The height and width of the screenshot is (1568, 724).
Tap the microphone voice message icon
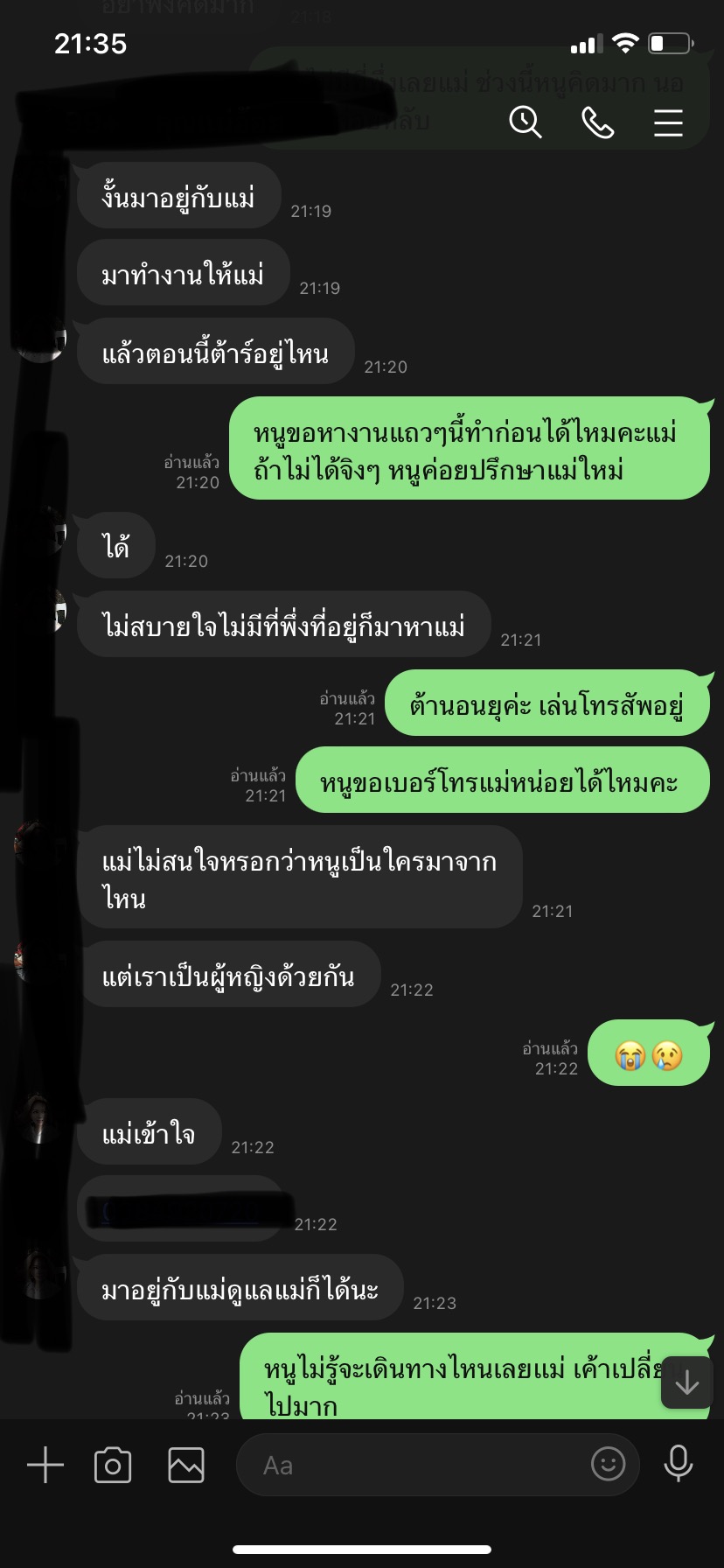[678, 1463]
